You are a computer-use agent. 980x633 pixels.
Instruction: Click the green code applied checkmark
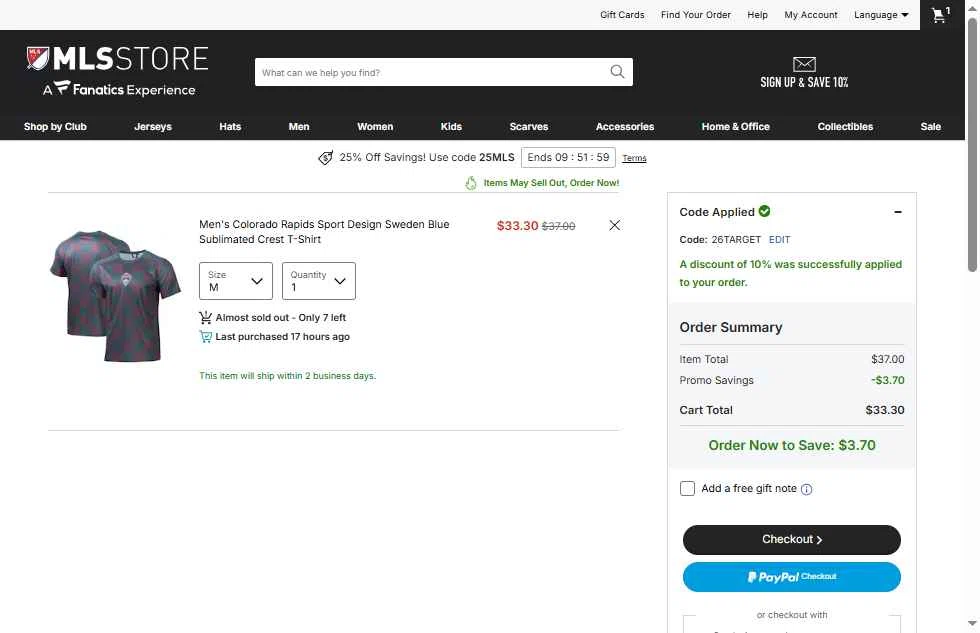click(x=764, y=211)
